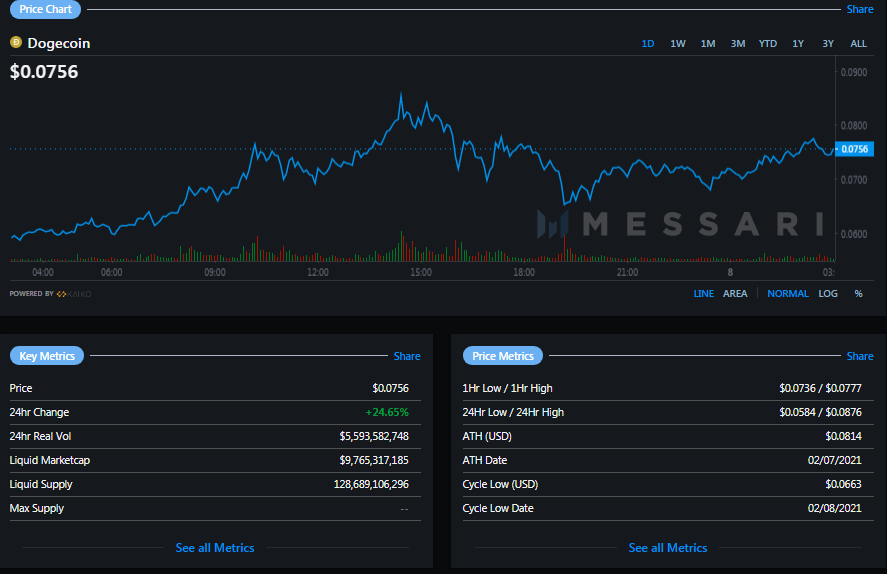Share the Key Metrics panel
Viewport: 887px width, 574px height.
point(407,356)
